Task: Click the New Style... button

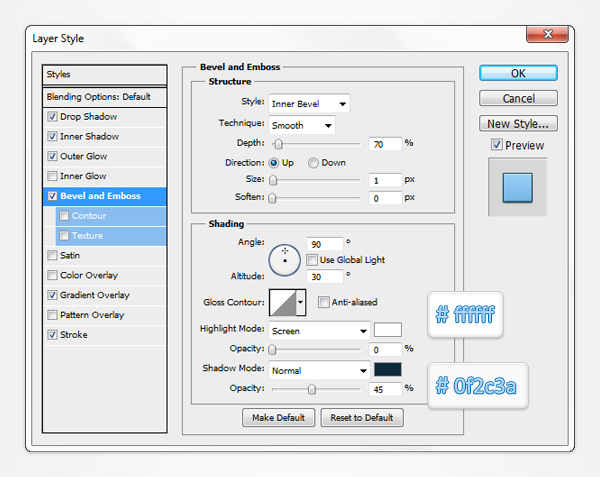Action: pyautogui.click(x=517, y=124)
